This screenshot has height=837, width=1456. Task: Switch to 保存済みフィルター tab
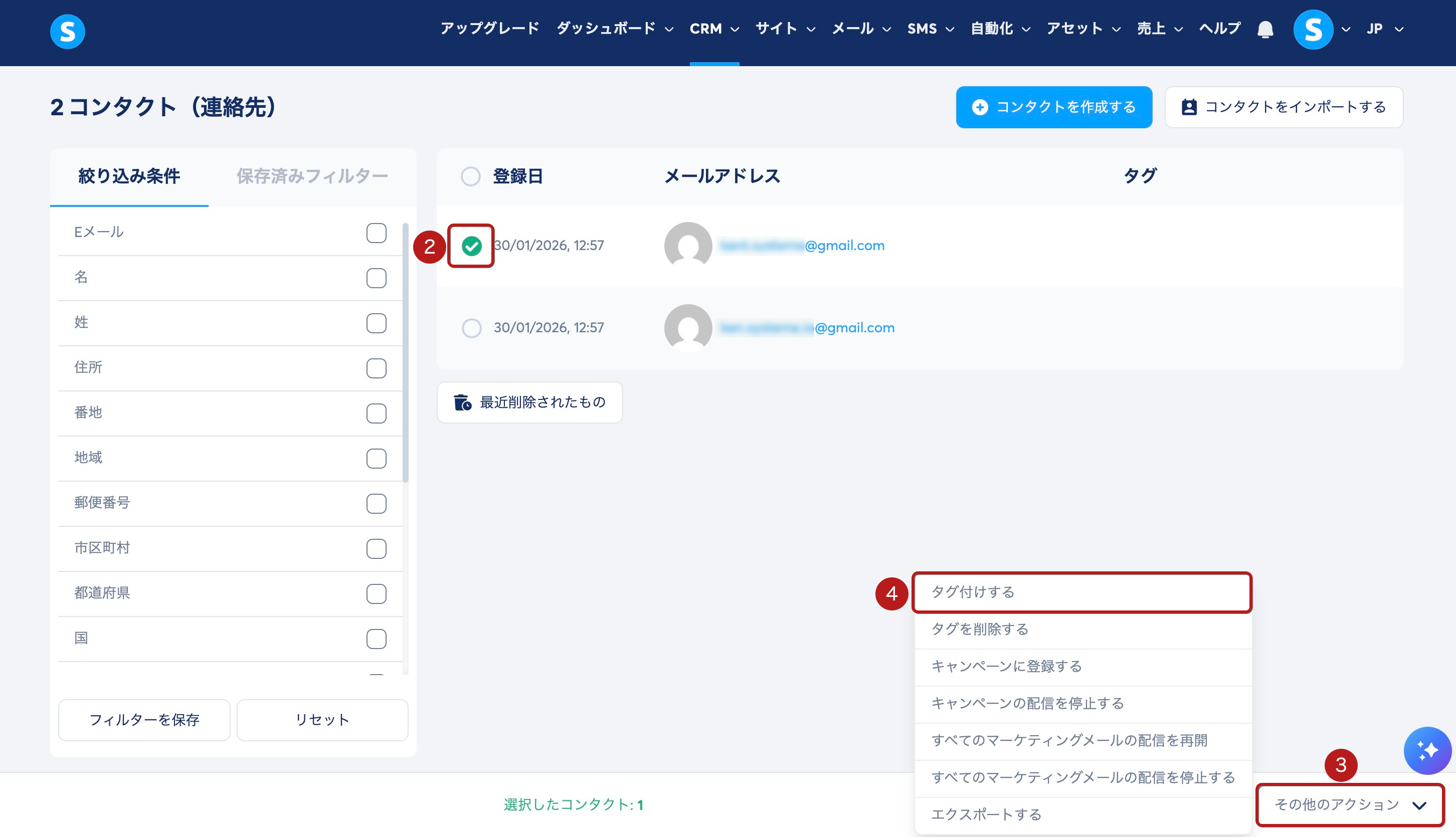312,176
